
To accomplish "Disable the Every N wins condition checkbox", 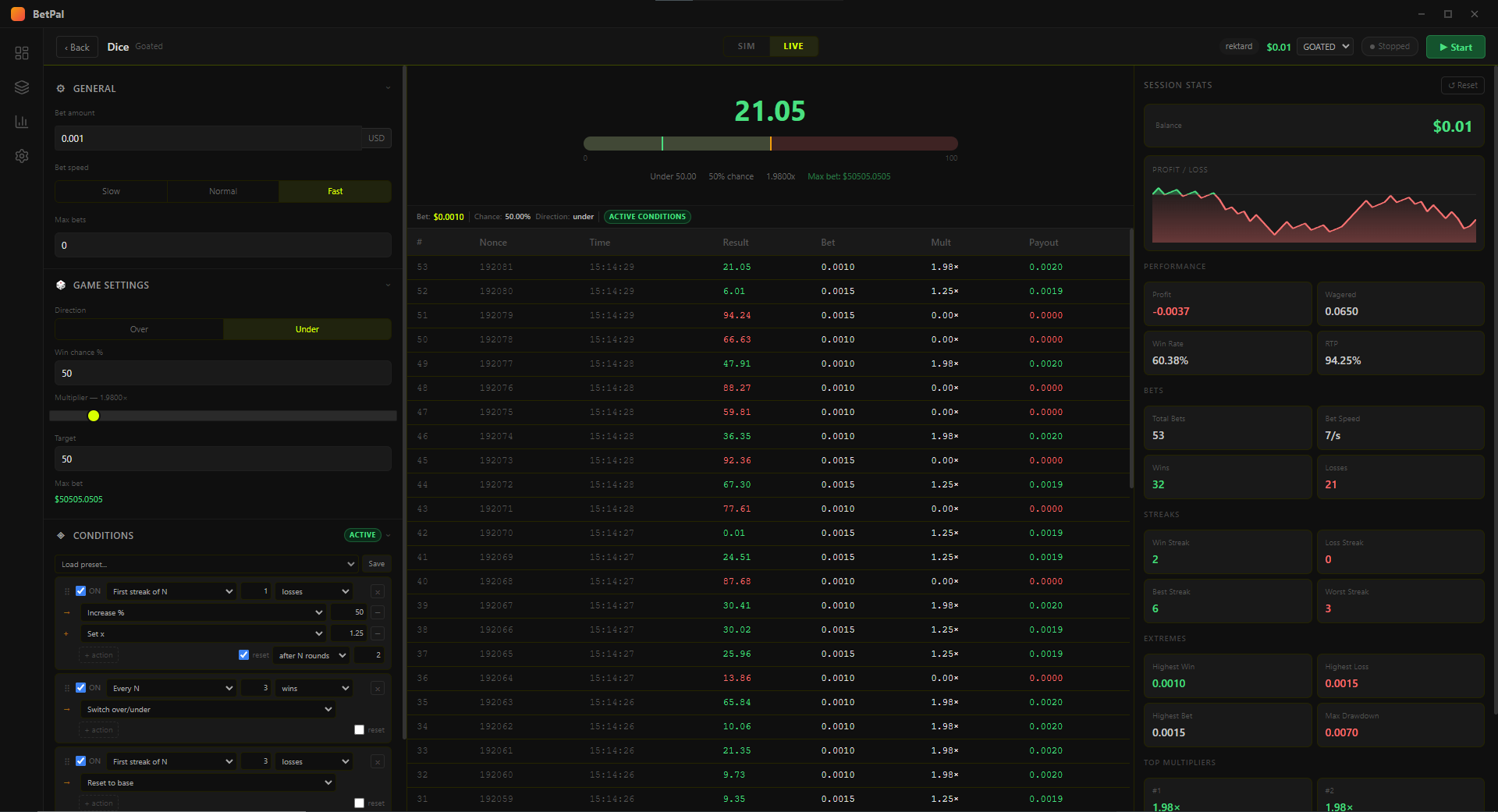I will coord(80,688).
